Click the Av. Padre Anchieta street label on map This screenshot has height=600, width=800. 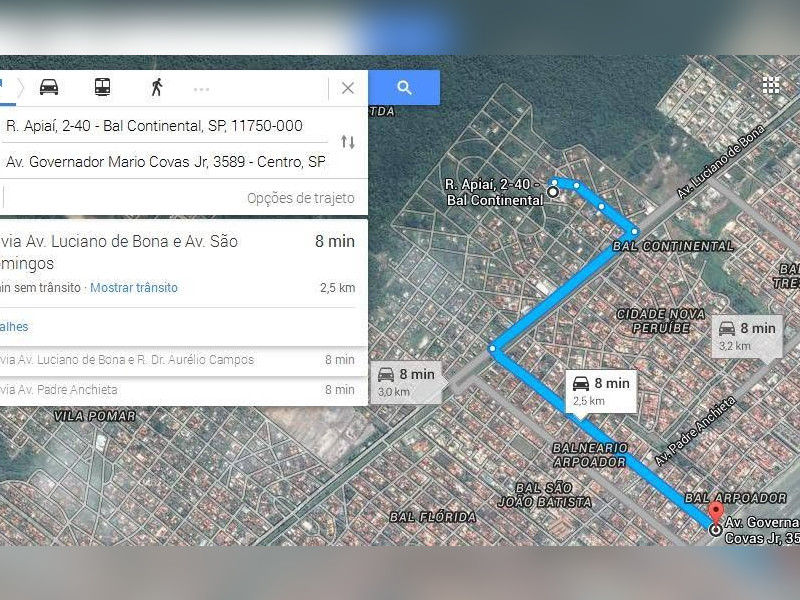pyautogui.click(x=695, y=432)
